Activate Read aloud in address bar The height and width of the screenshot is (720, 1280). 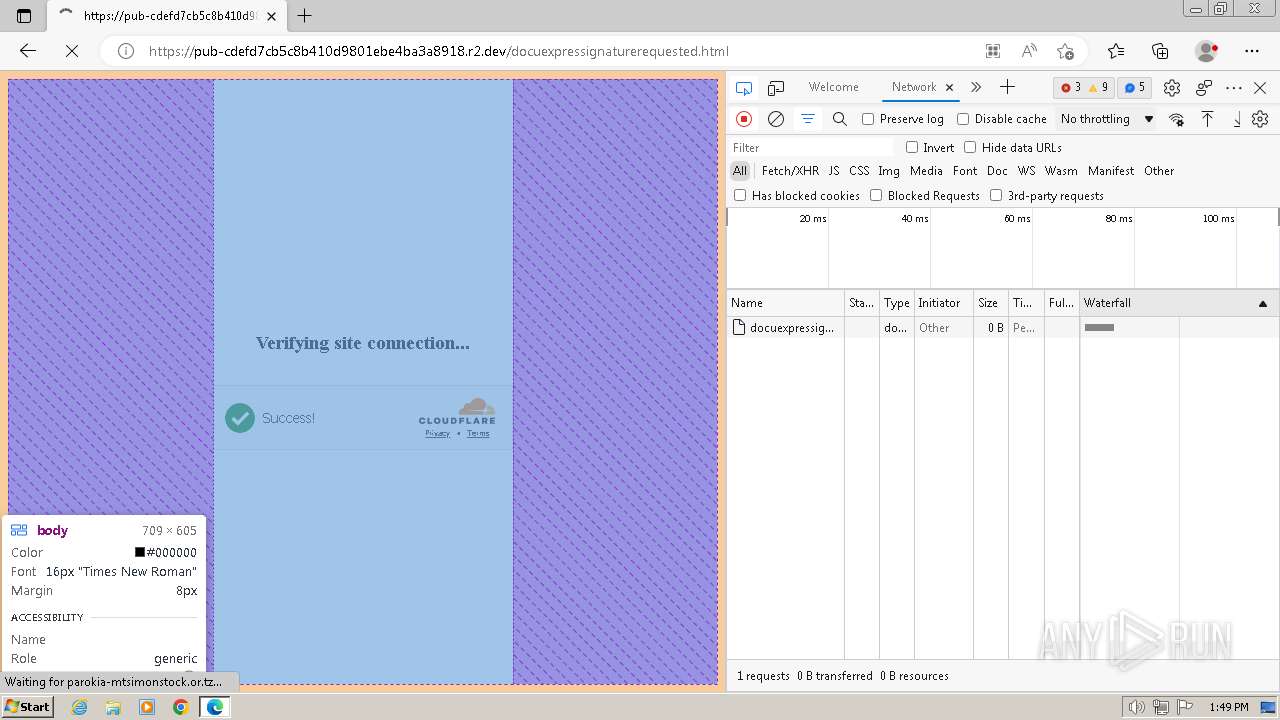[1029, 51]
